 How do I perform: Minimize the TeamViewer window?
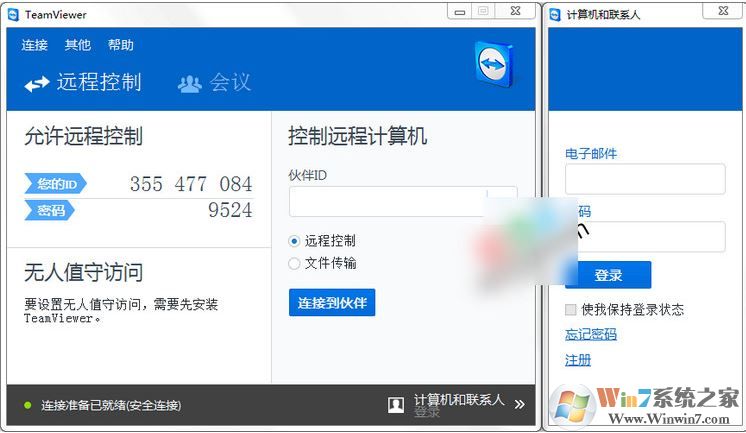(x=460, y=11)
